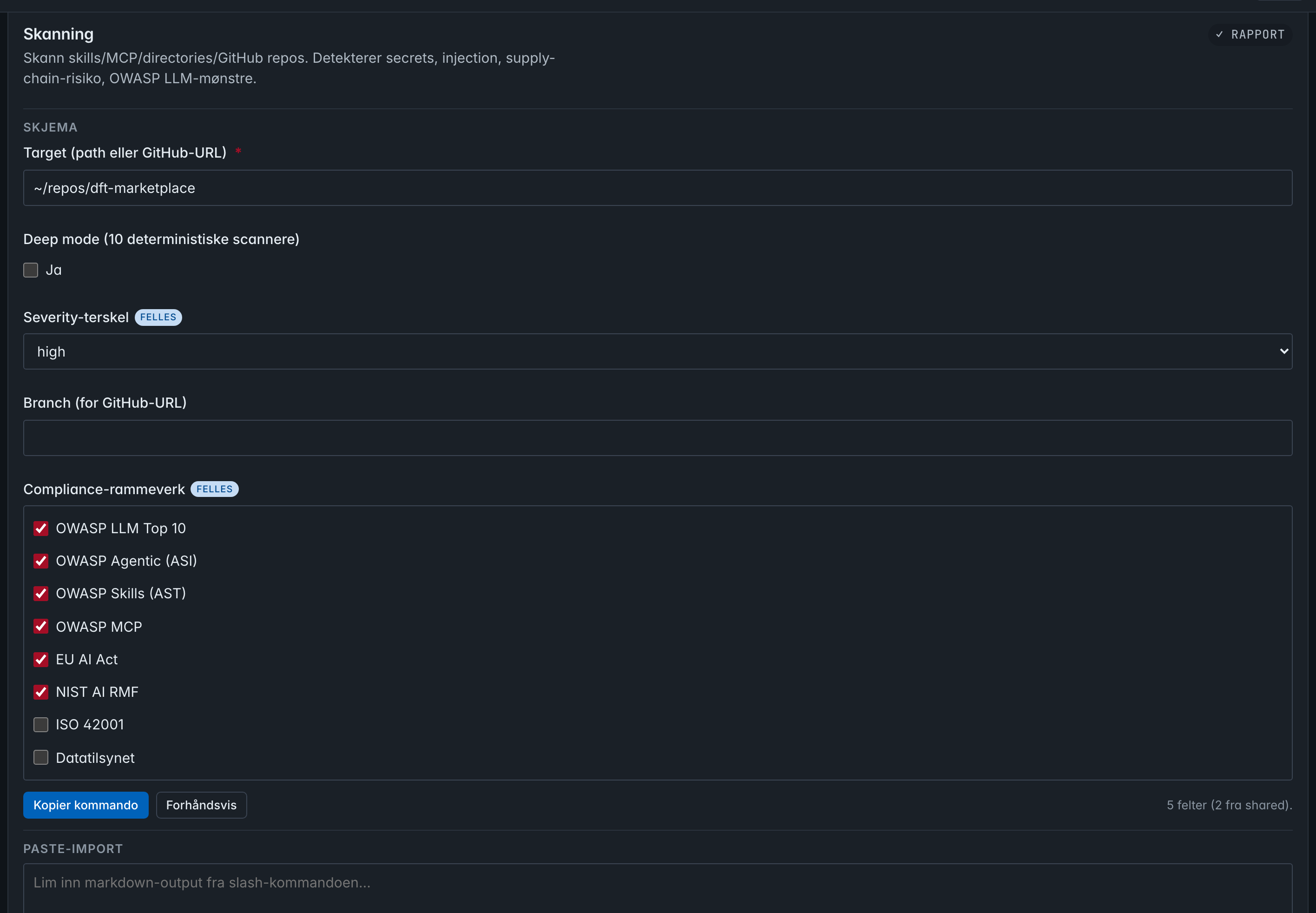
Task: Click the 'Deep mode (10 deterministiske scannere)' label
Action: point(161,239)
